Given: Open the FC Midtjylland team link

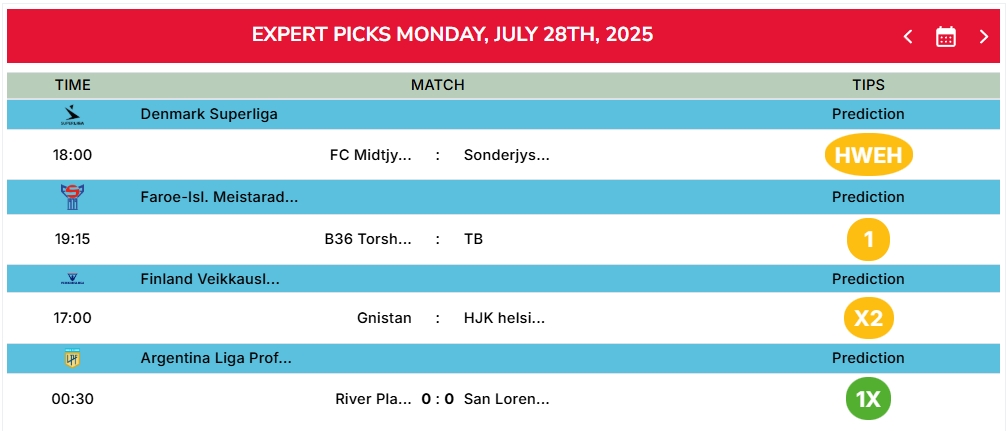Looking at the screenshot, I should point(371,155).
